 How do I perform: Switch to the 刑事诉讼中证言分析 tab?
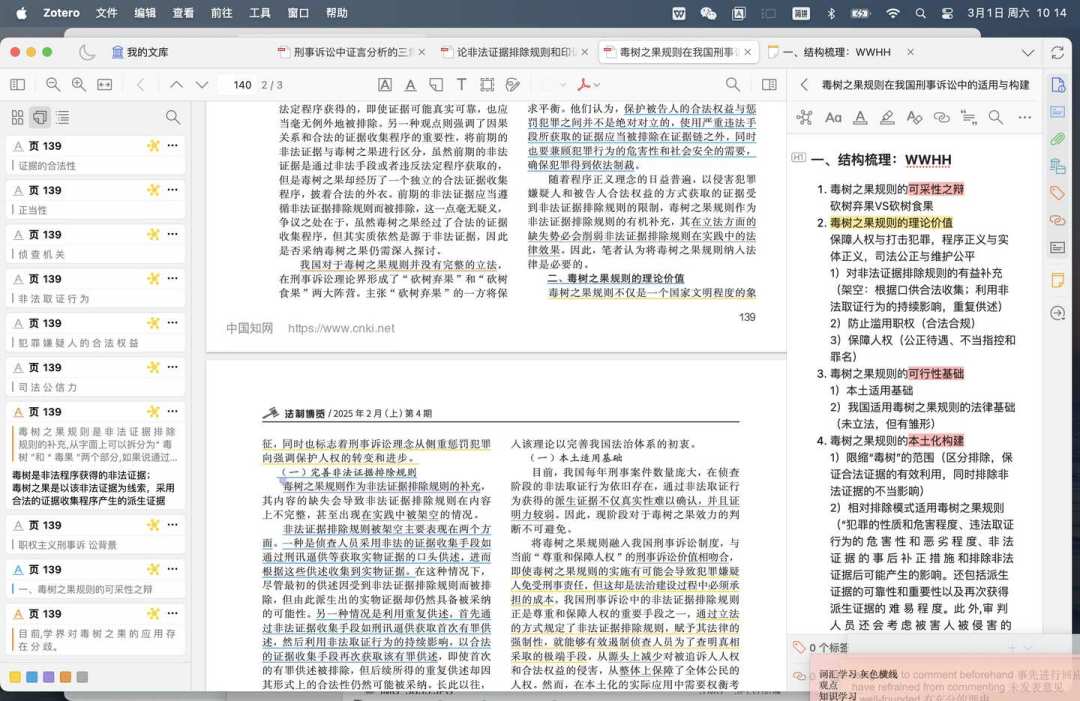[350, 52]
